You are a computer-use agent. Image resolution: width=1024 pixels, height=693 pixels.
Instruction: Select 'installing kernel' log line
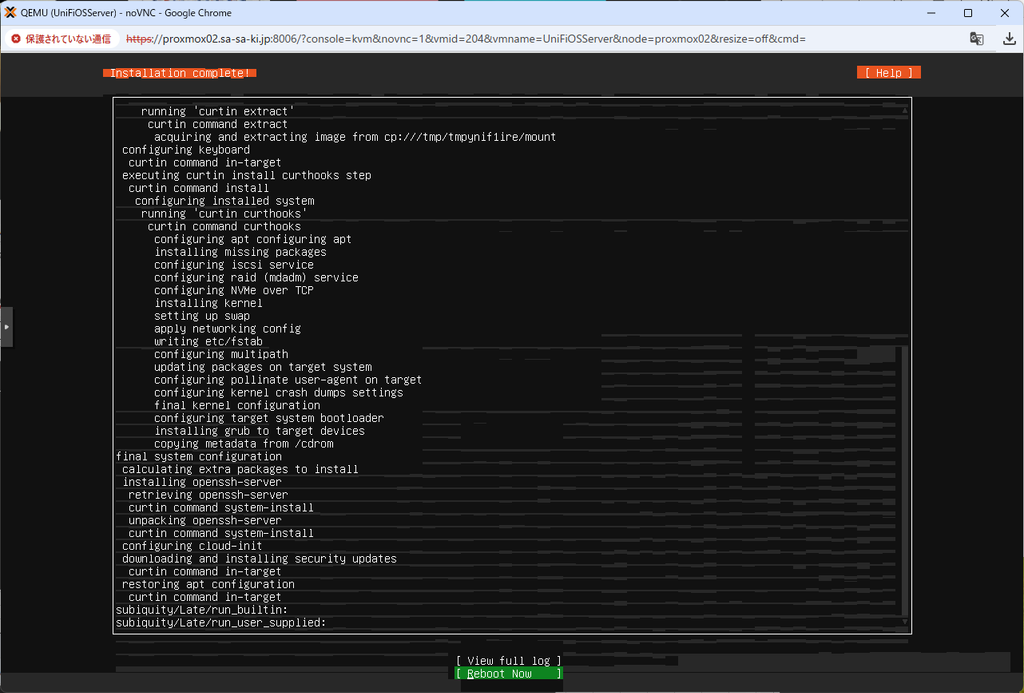click(208, 303)
